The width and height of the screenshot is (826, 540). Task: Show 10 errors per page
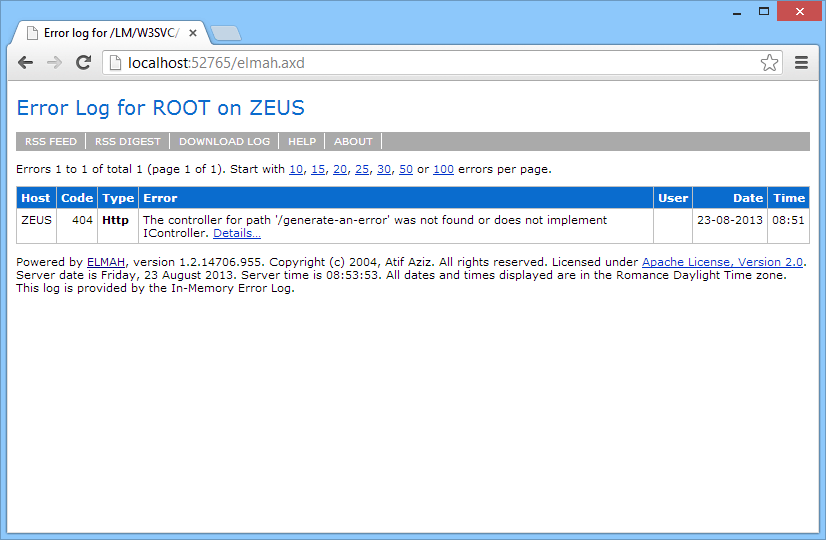pos(296,169)
